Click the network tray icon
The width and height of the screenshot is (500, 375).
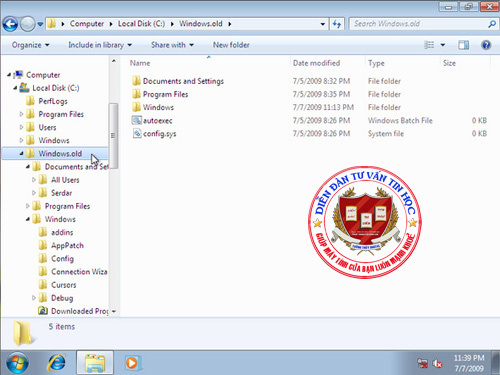point(422,363)
